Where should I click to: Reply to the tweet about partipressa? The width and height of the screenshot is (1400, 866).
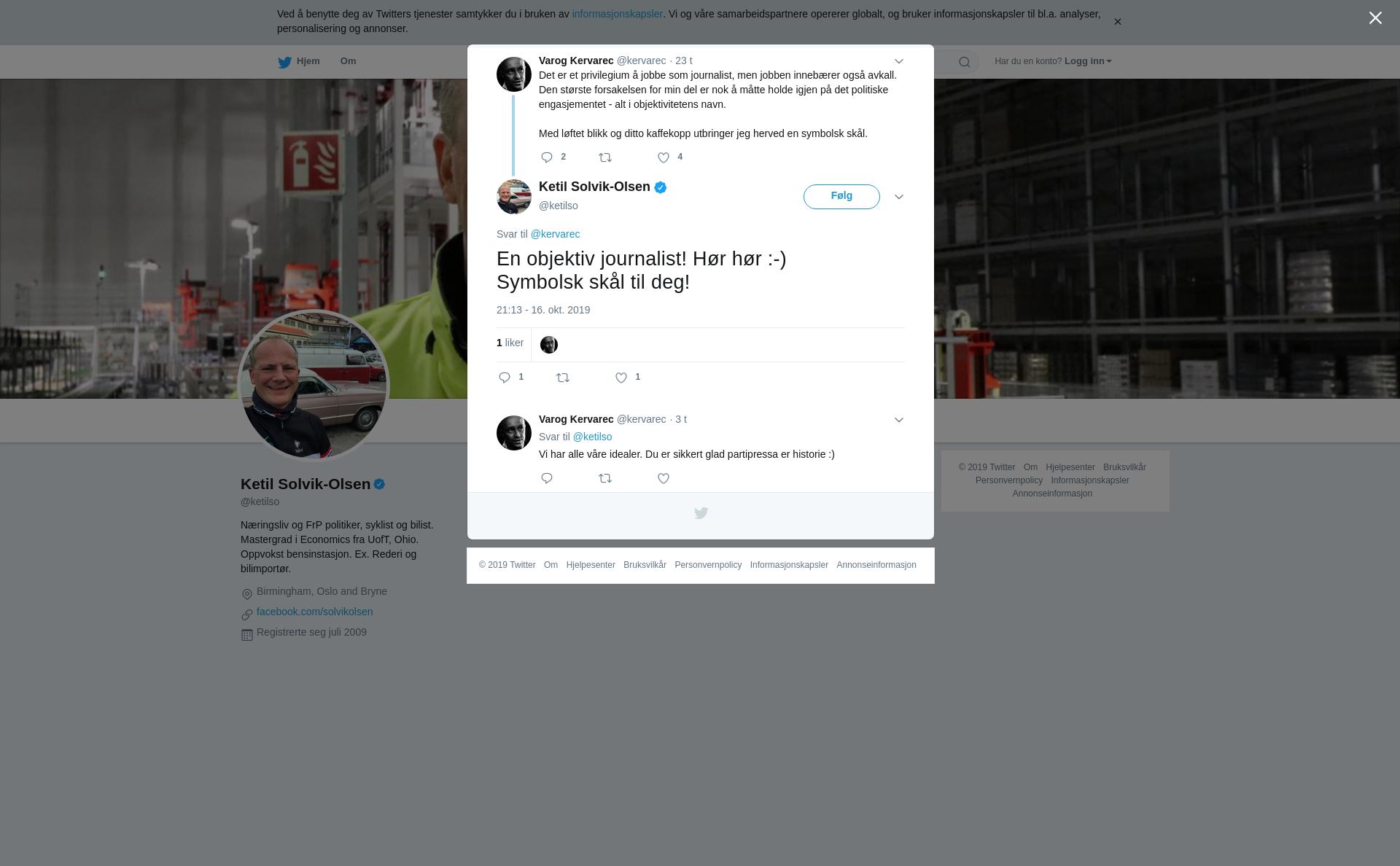[547, 478]
